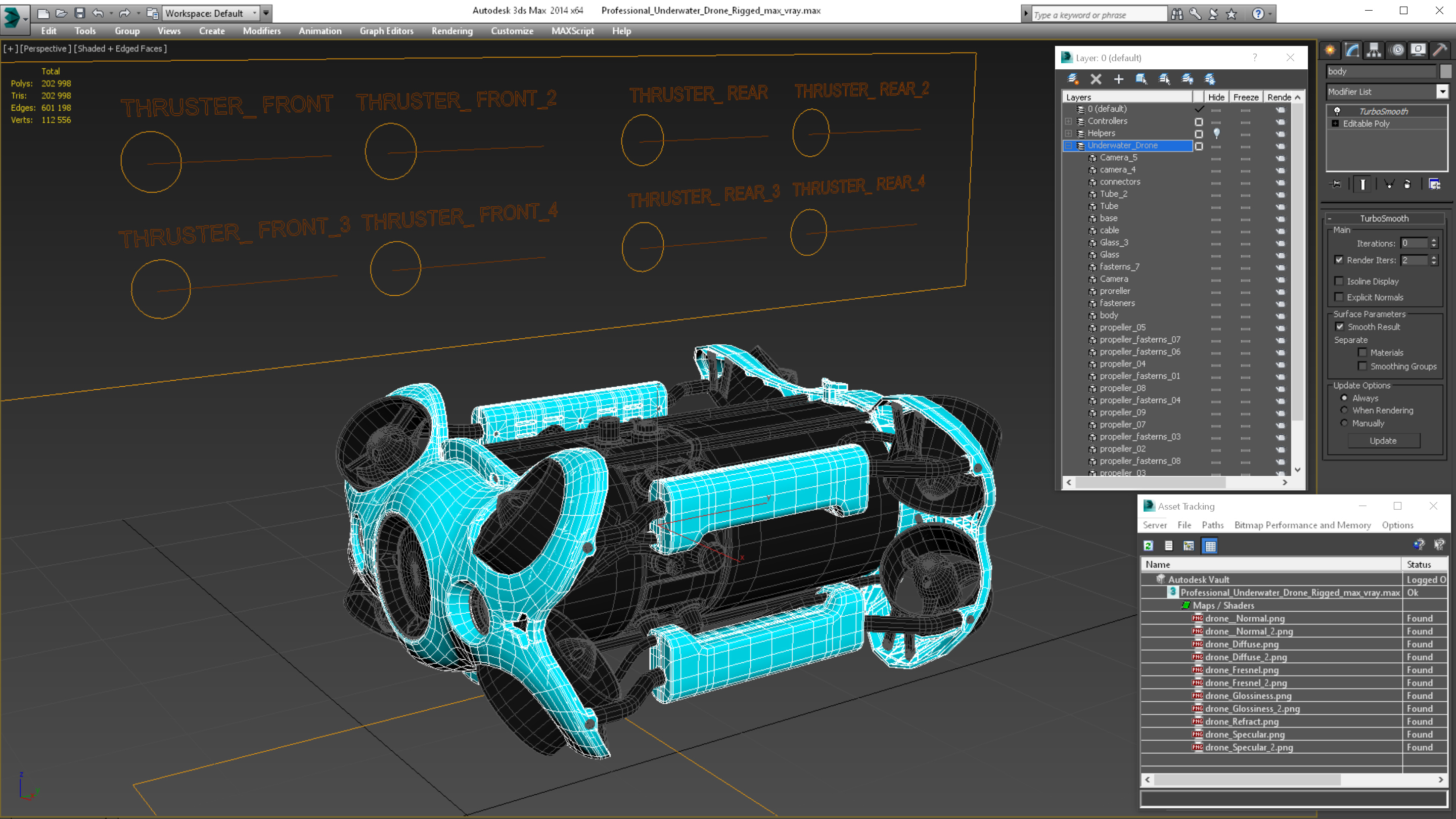The image size is (1456, 819).
Task: Expand the Controllers layer
Action: click(1068, 121)
